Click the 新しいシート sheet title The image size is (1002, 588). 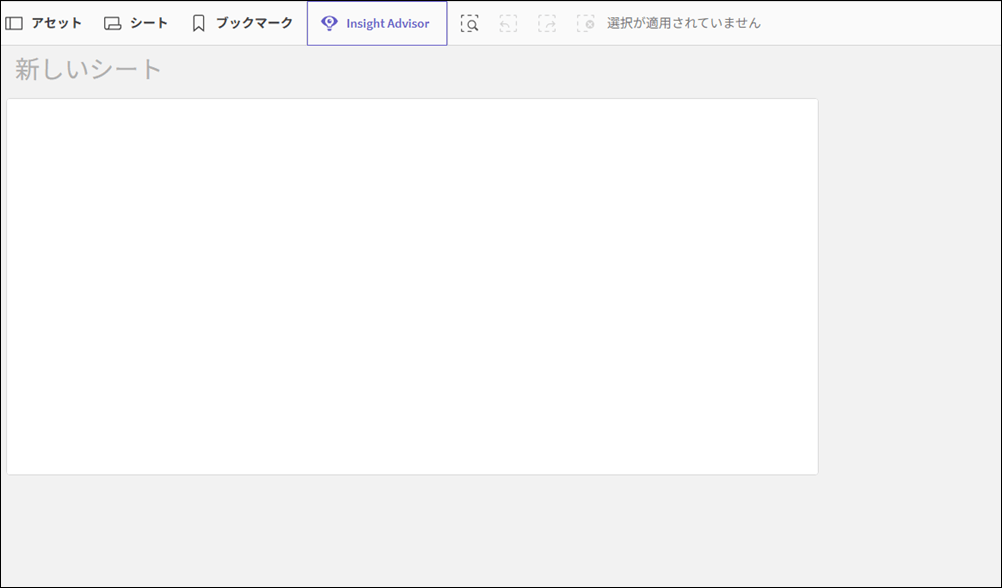click(88, 69)
